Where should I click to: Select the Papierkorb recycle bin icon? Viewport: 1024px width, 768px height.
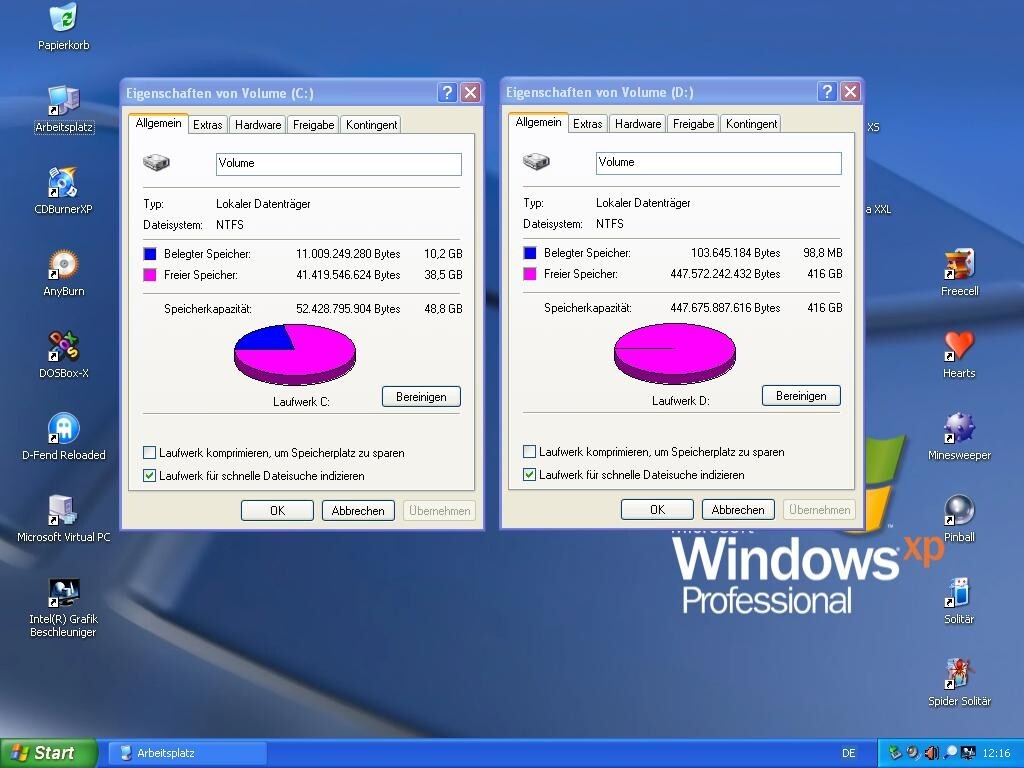pyautogui.click(x=63, y=18)
